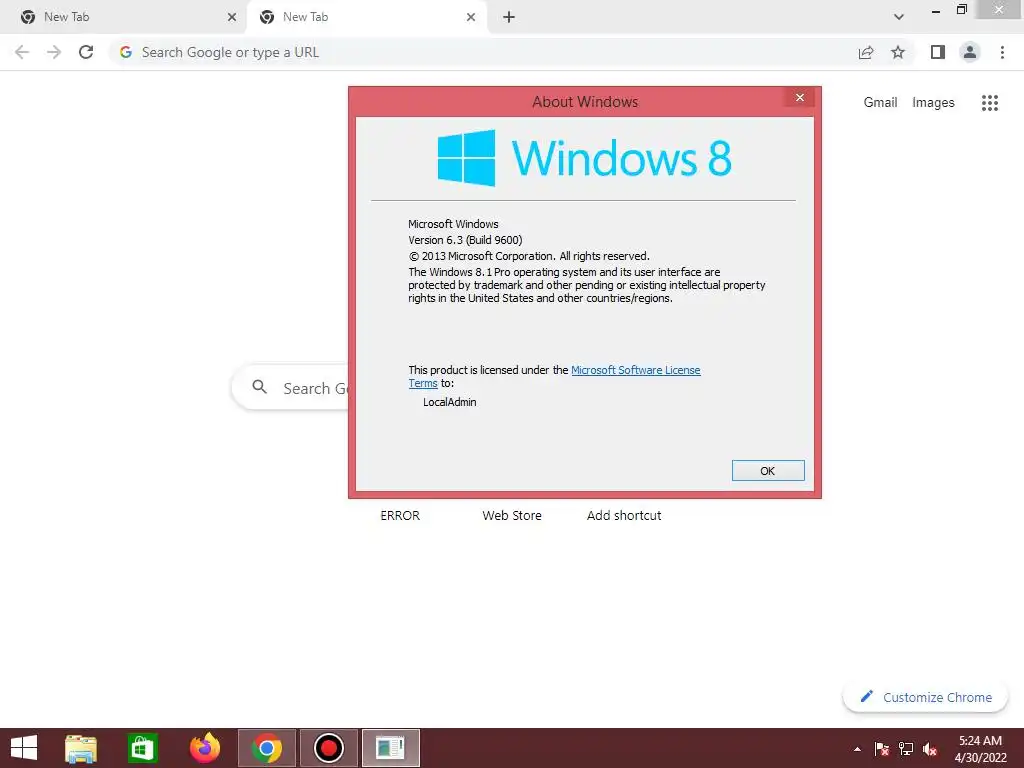The width and height of the screenshot is (1024, 768).
Task: Open Microsoft Software License link
Action: (635, 370)
